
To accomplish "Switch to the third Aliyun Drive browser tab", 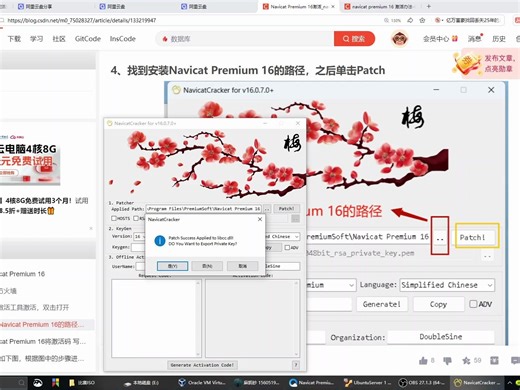I will pos(198,6).
